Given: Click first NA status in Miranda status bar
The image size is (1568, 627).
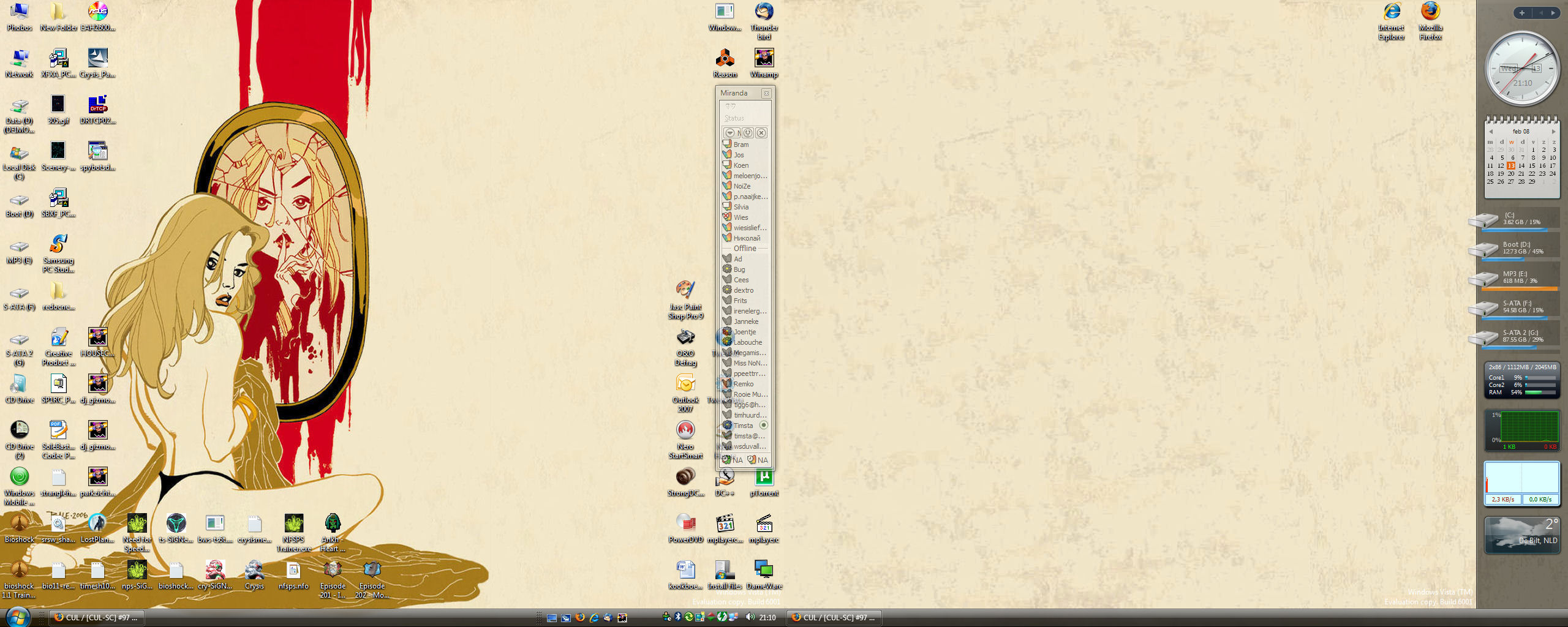Looking at the screenshot, I should (733, 460).
